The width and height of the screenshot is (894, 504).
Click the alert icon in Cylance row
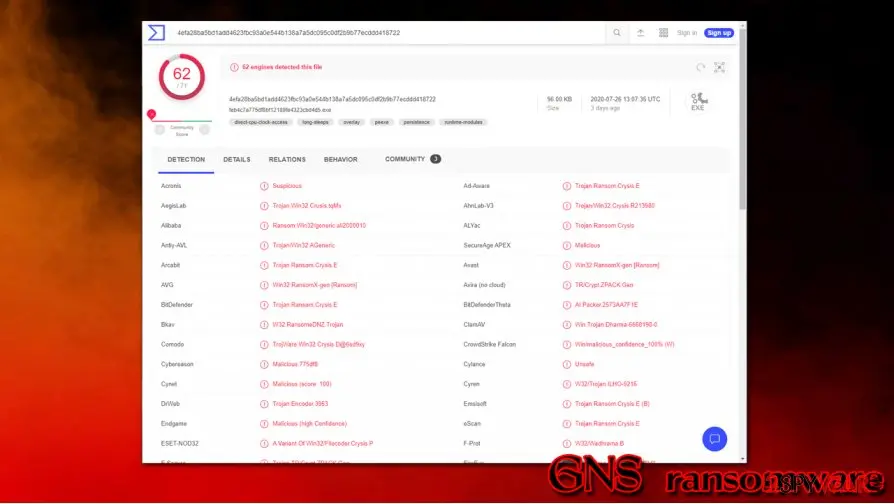tap(567, 364)
